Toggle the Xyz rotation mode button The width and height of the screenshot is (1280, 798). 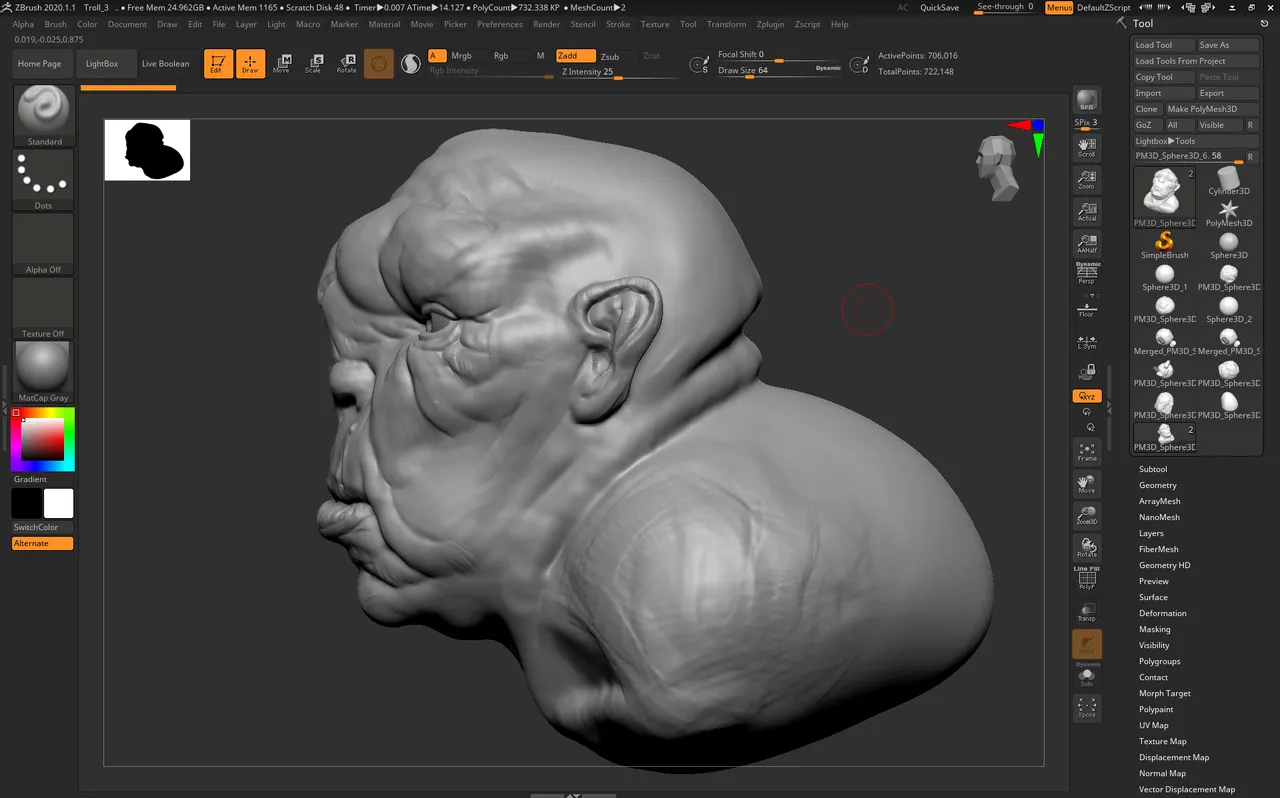coord(1087,396)
